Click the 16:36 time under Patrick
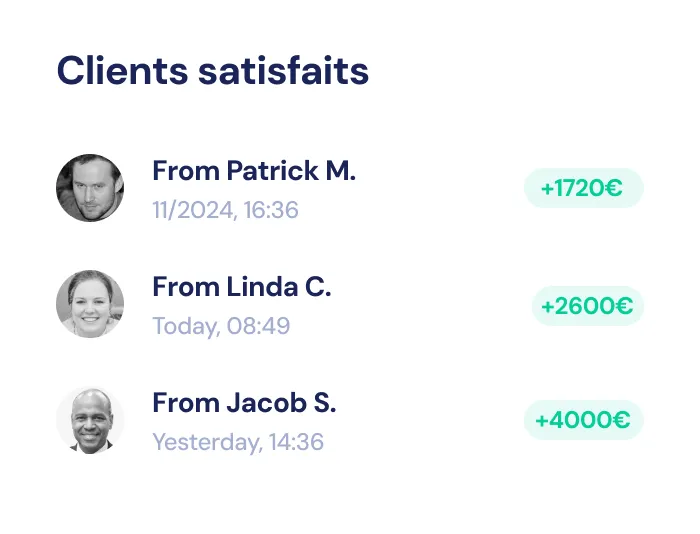 (271, 210)
